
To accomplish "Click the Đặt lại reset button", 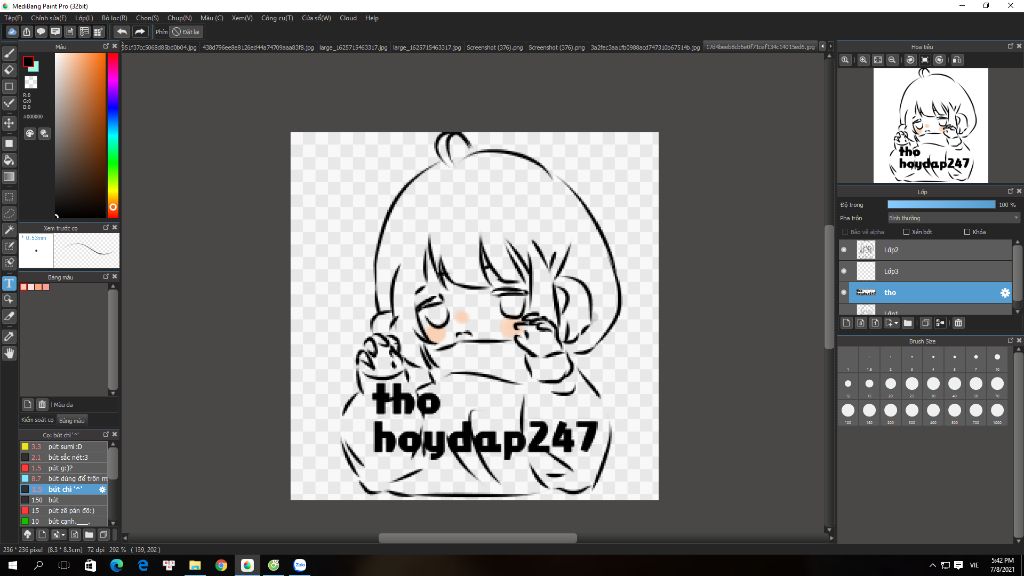I will point(186,31).
